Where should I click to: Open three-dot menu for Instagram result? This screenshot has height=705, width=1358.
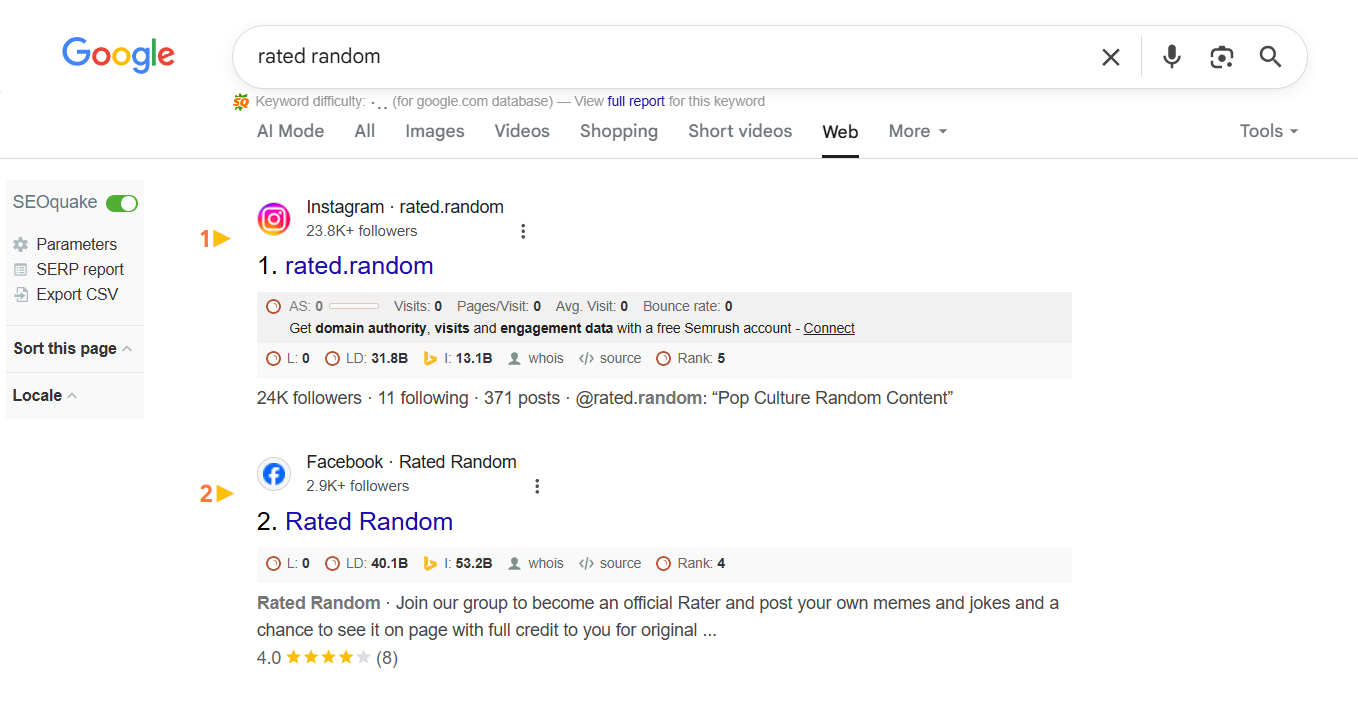[523, 231]
